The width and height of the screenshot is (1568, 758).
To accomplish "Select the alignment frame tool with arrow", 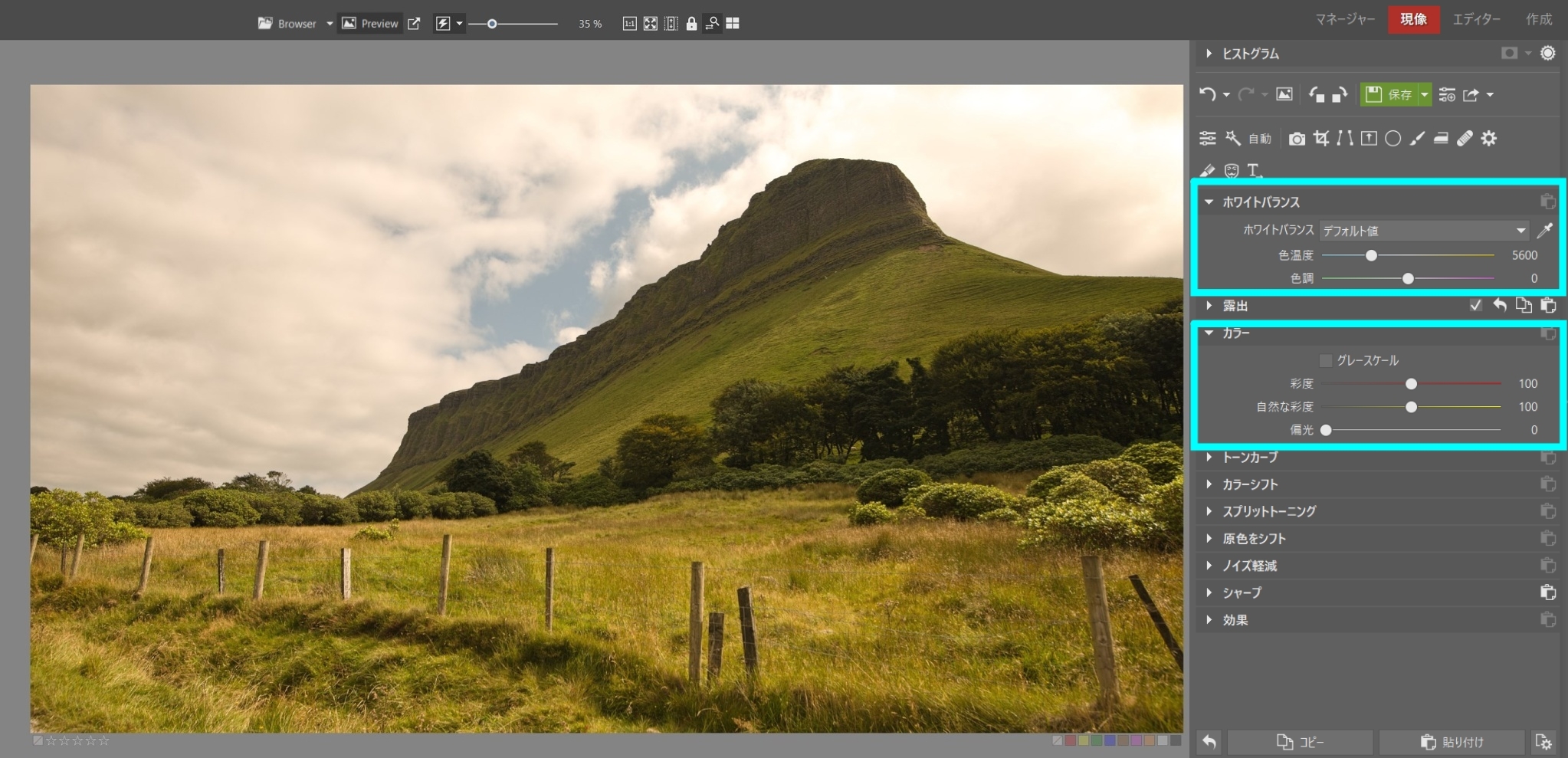I will (1369, 138).
